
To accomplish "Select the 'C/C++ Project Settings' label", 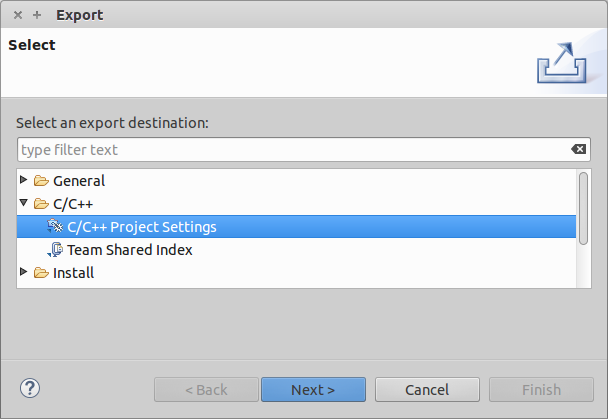I will (141, 227).
